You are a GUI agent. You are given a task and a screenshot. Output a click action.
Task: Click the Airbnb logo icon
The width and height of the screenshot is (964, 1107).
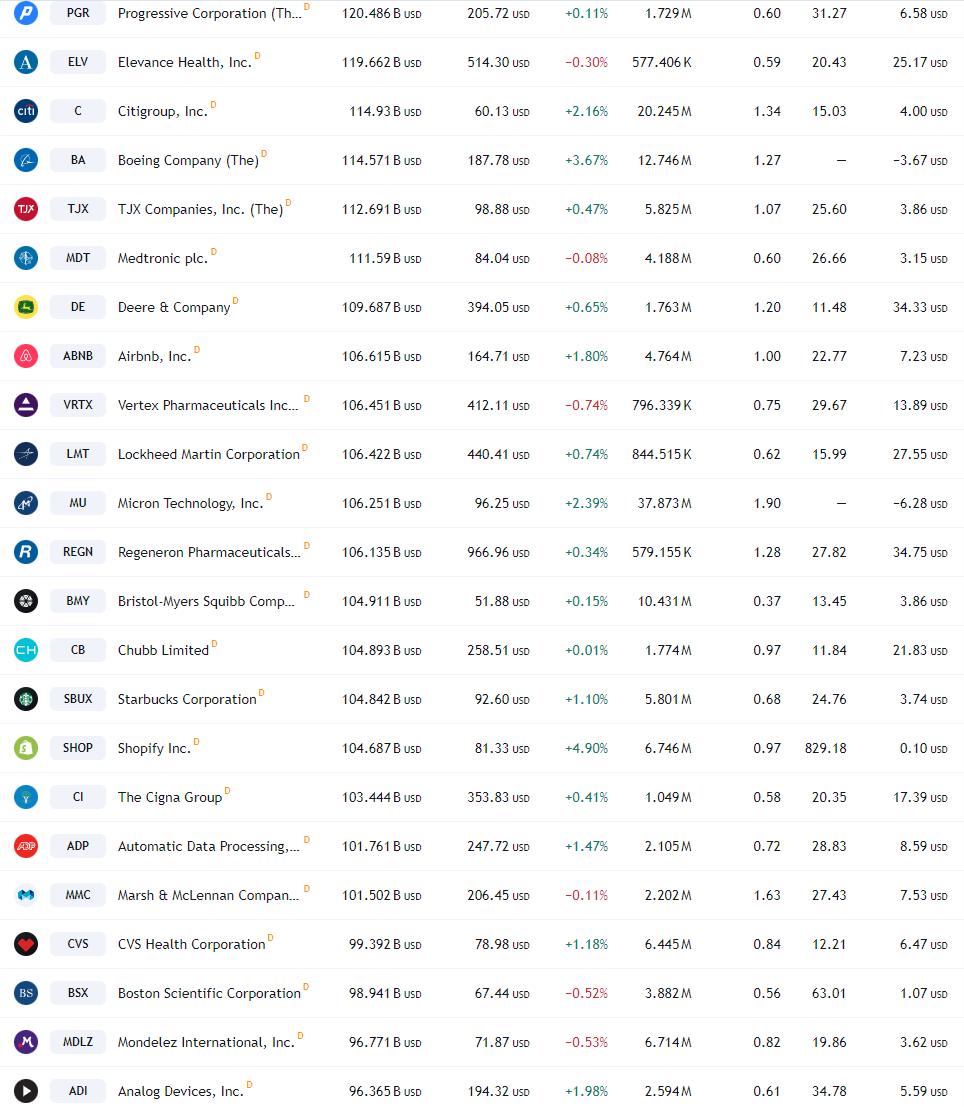(x=26, y=356)
